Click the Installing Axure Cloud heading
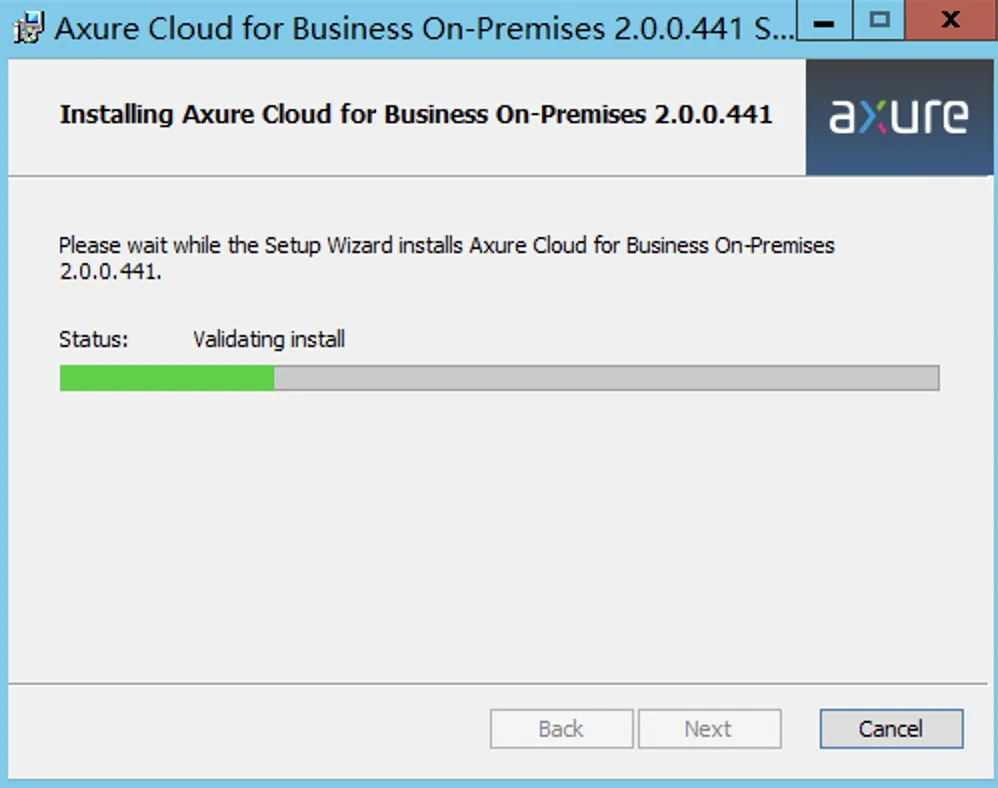Viewport: 998px width, 788px height. coord(417,114)
